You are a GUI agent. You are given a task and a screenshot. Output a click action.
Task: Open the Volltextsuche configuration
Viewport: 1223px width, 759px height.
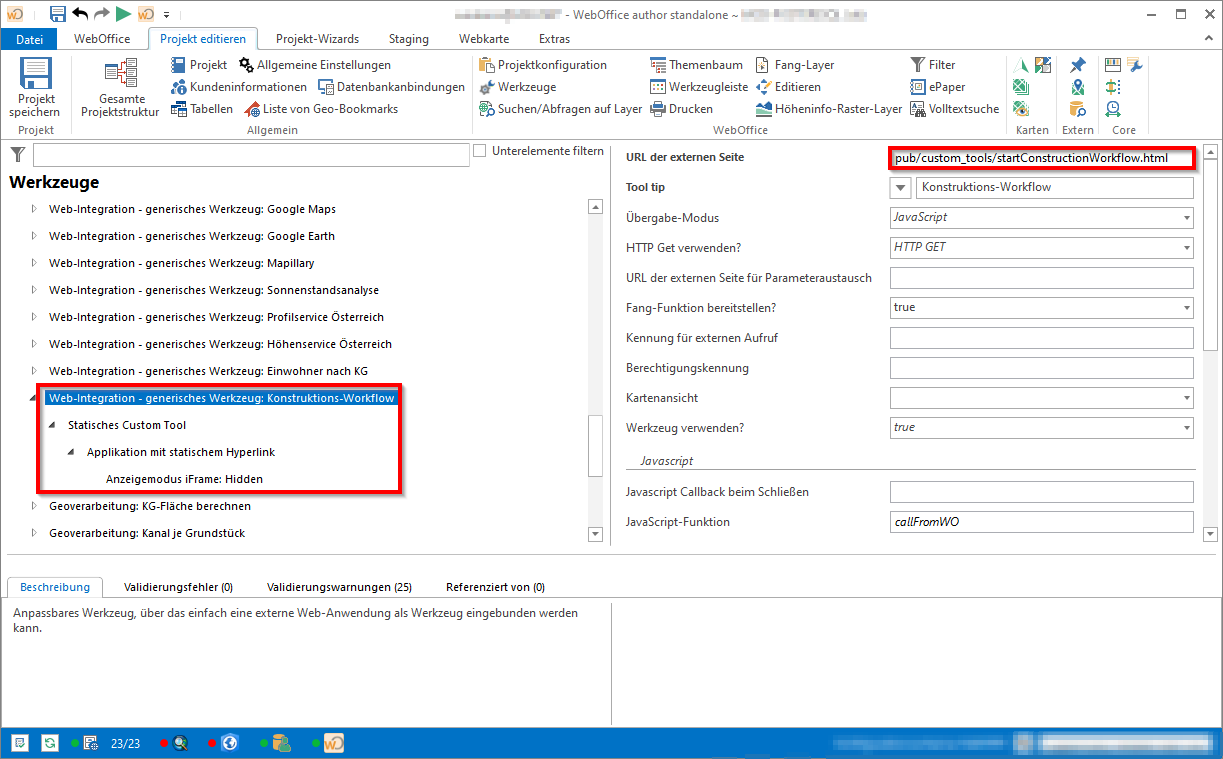[916, 108]
